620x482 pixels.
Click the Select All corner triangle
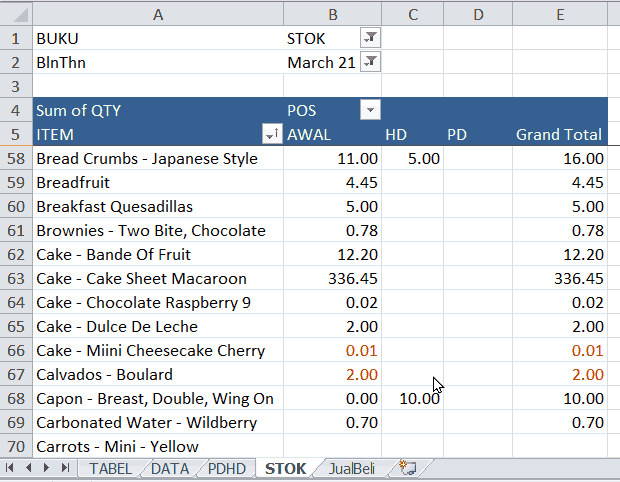(x=16, y=15)
